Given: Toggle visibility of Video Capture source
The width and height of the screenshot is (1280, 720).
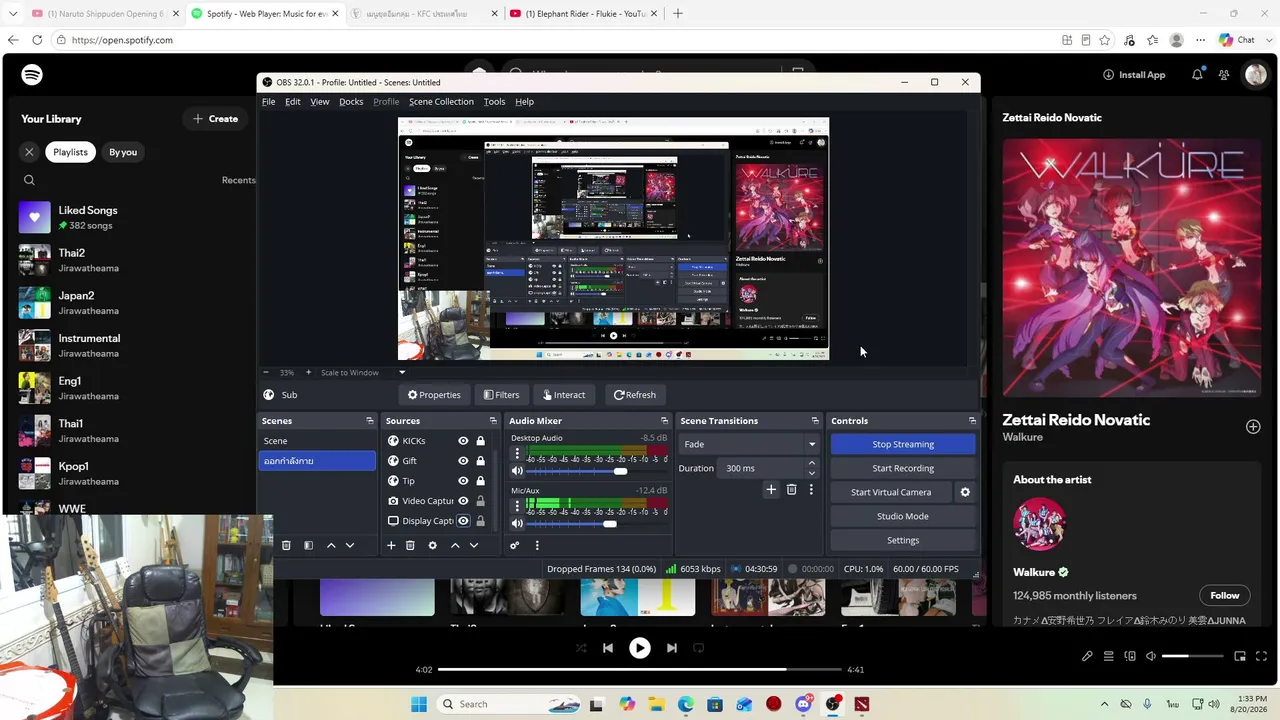Looking at the screenshot, I should point(463,501).
